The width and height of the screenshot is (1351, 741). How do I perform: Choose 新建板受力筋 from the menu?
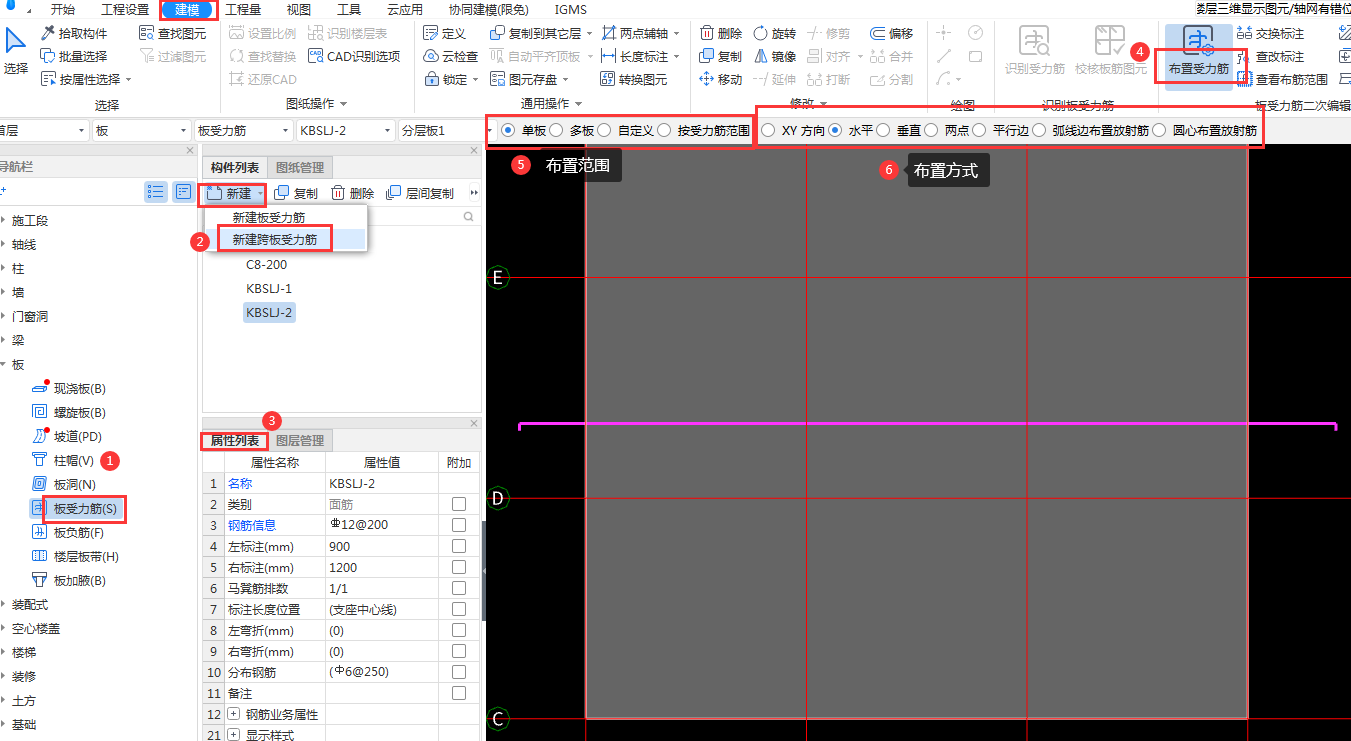[269, 217]
